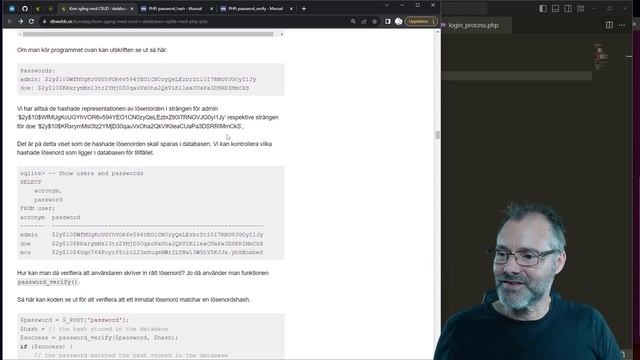The image size is (640, 360).
Task: Close the PHP password_hash Manual tab
Action: tap(211, 9)
